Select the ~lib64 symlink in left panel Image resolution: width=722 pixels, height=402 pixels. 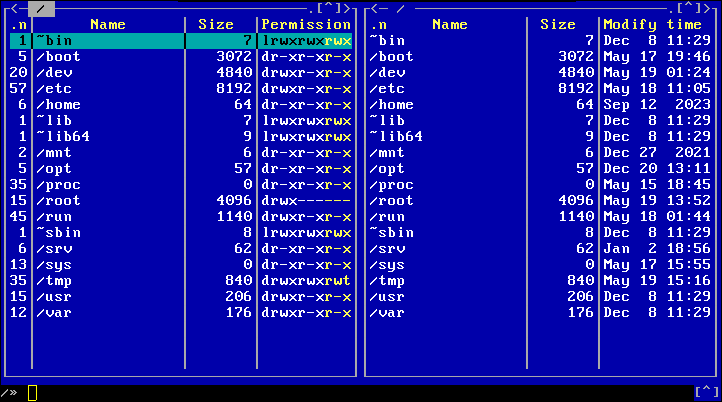(x=62, y=137)
